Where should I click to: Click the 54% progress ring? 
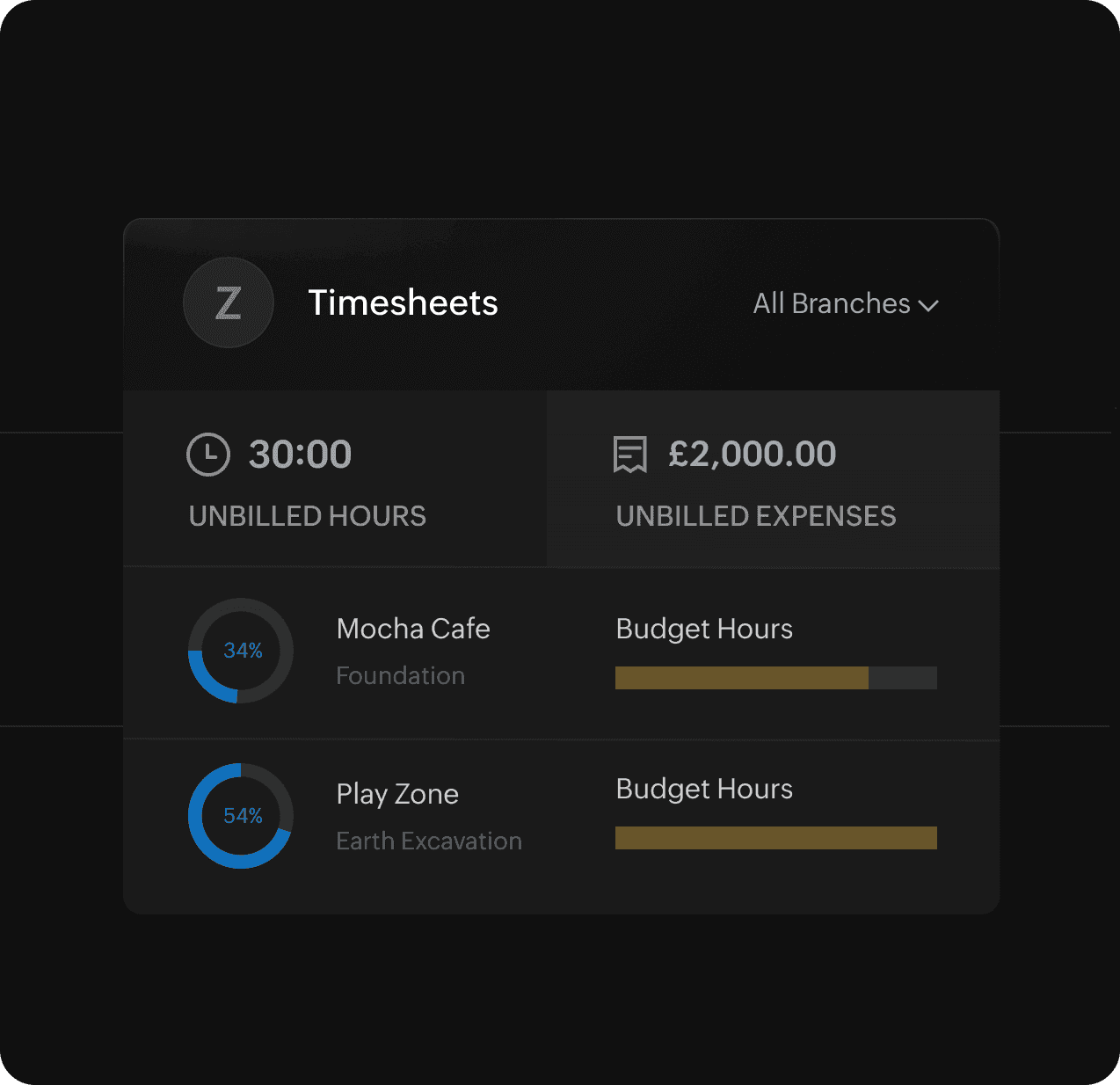[241, 816]
